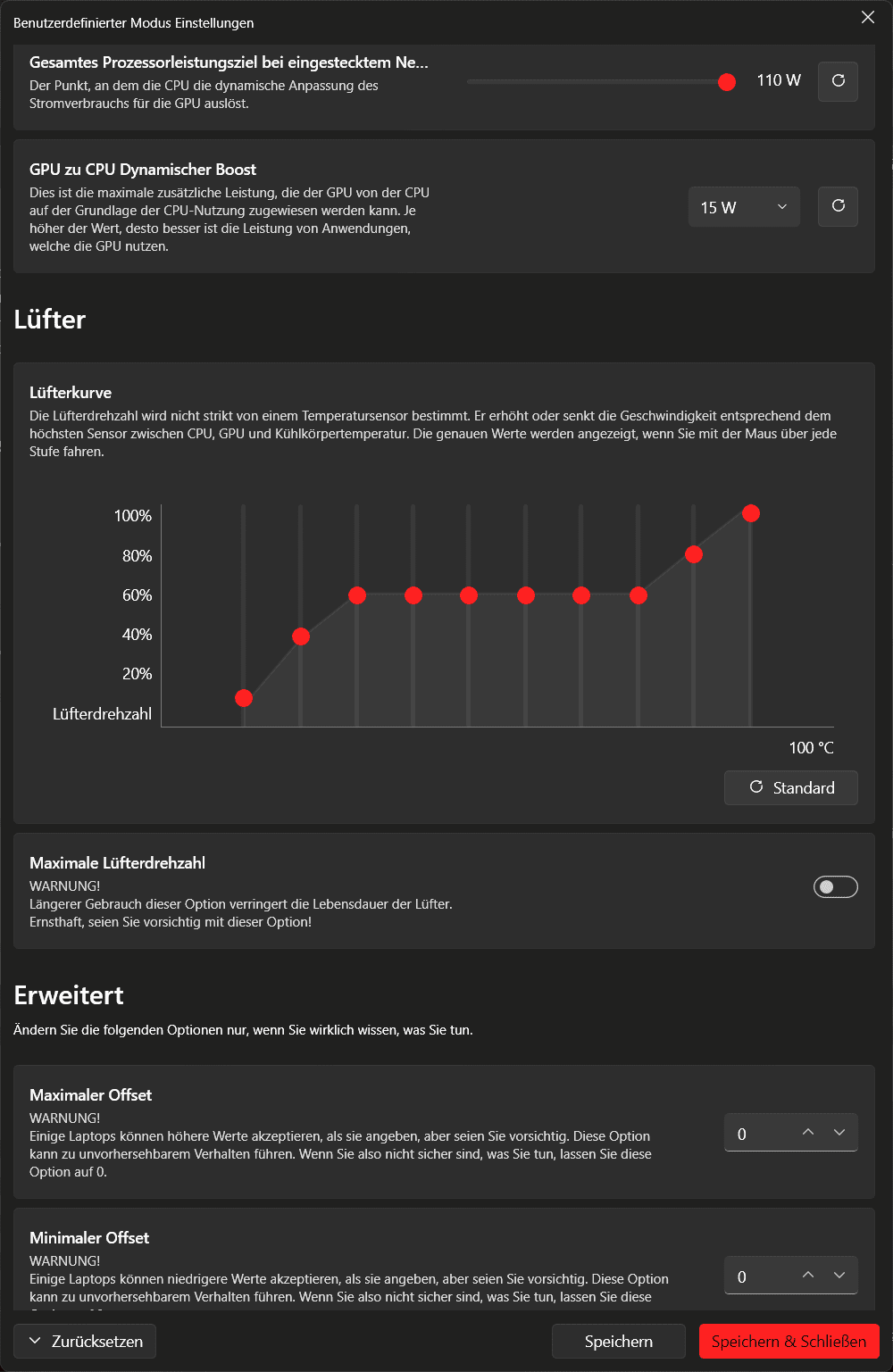
Task: Select the 40% fan curve point
Action: (x=301, y=636)
